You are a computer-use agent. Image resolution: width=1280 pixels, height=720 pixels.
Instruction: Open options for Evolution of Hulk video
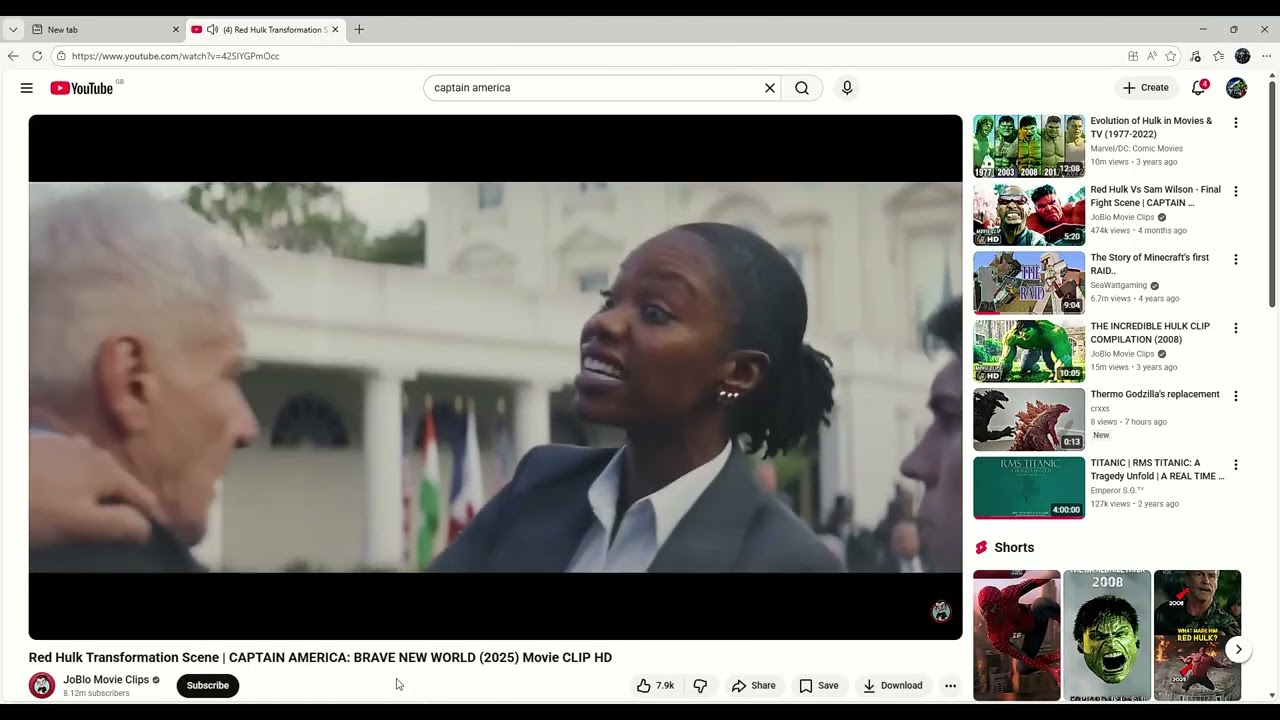coord(1236,123)
